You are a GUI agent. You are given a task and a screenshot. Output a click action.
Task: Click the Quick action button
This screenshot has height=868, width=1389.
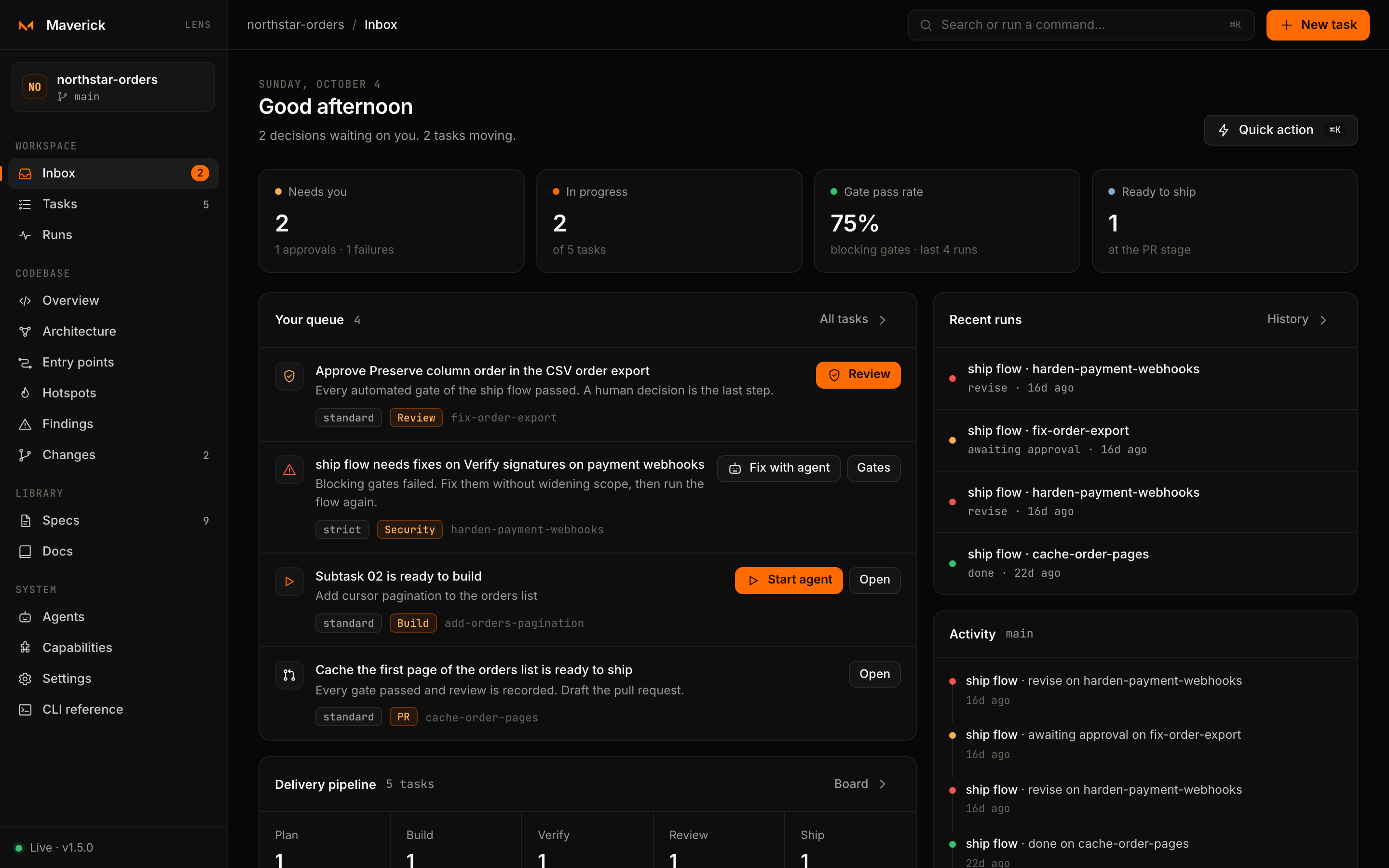(1280, 130)
